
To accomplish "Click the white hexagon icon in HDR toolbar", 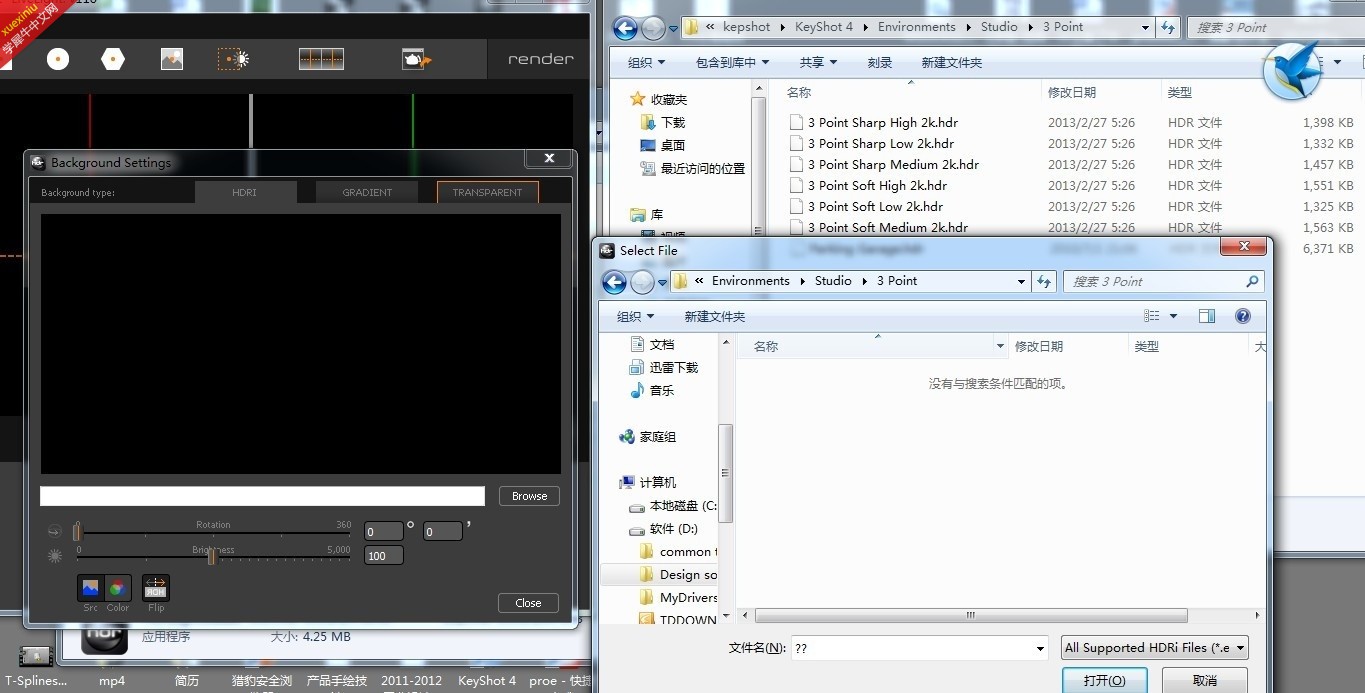I will (x=113, y=59).
